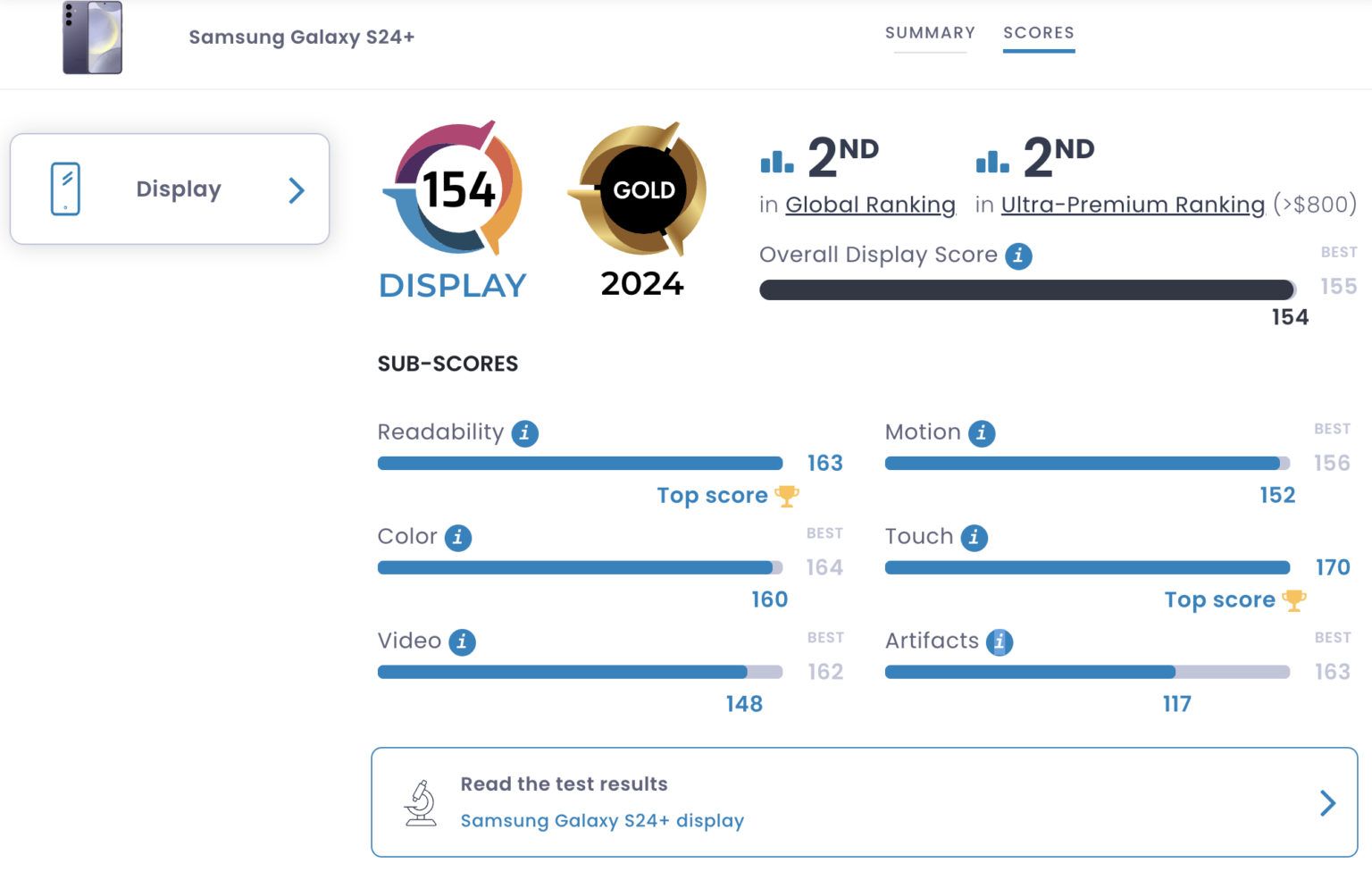The height and width of the screenshot is (880, 1372).
Task: Click the microscope icon on test results card
Action: 421,801
